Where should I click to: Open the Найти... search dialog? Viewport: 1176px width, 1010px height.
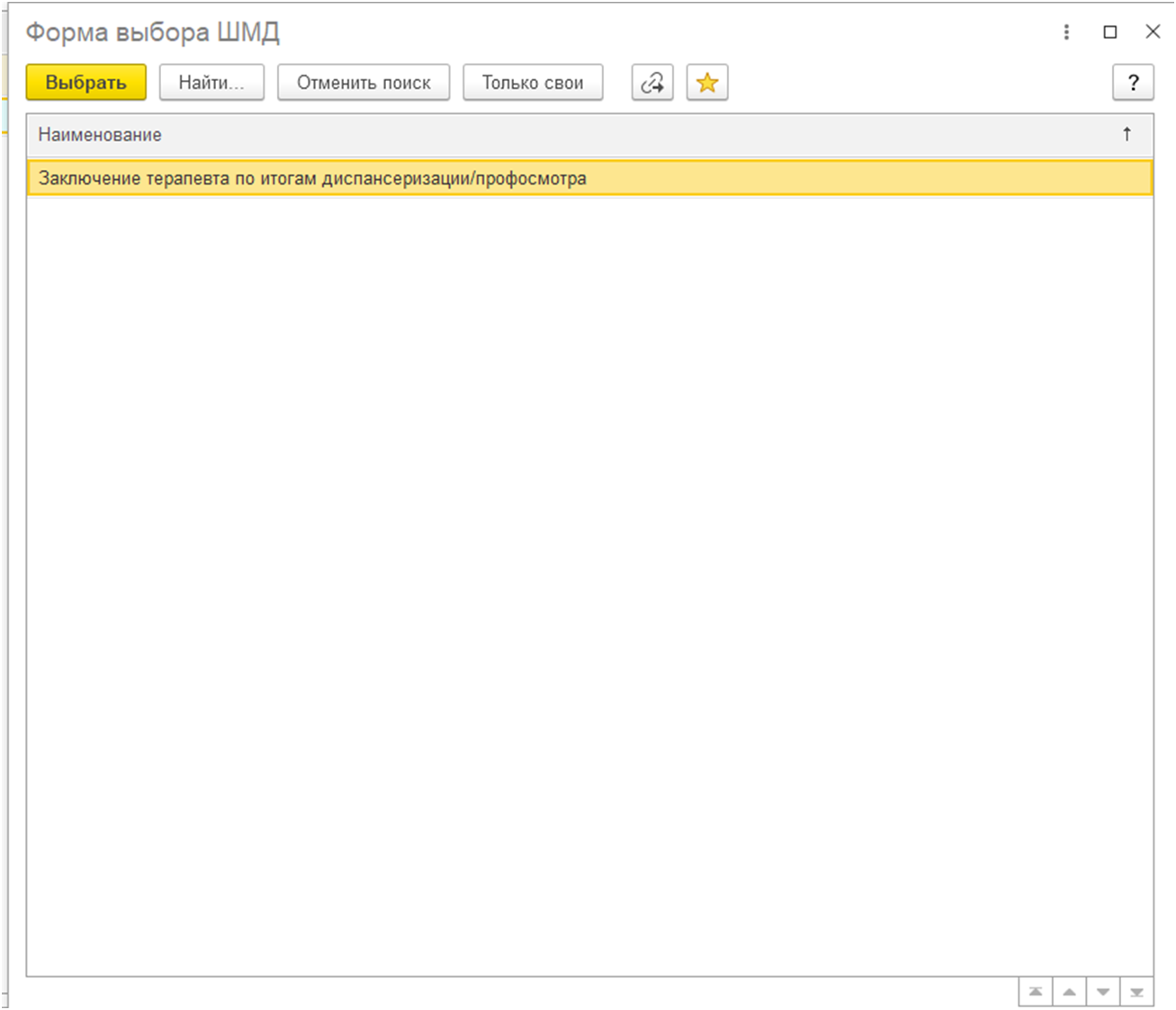[211, 83]
